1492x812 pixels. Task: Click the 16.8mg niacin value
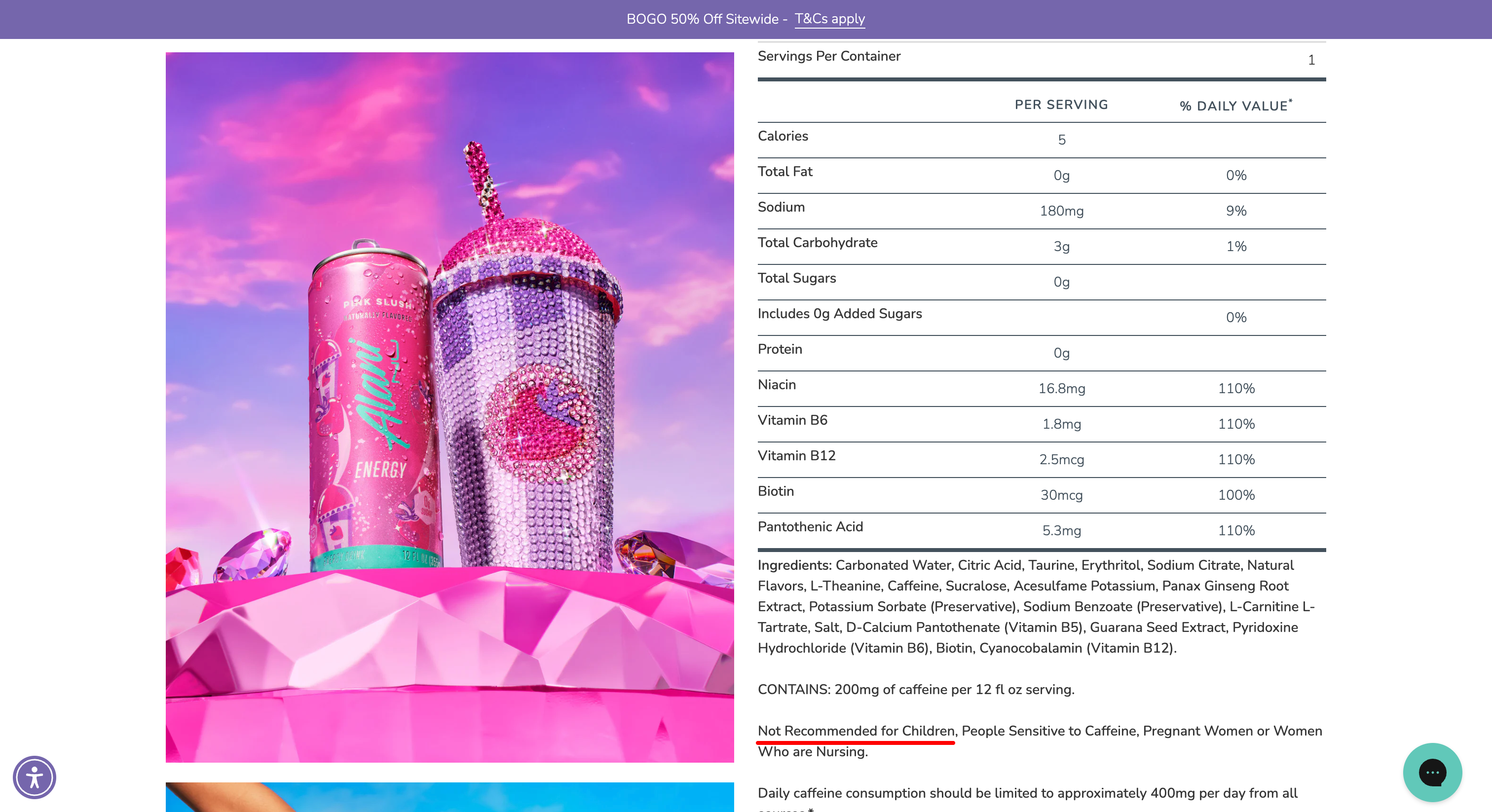pyautogui.click(x=1061, y=389)
